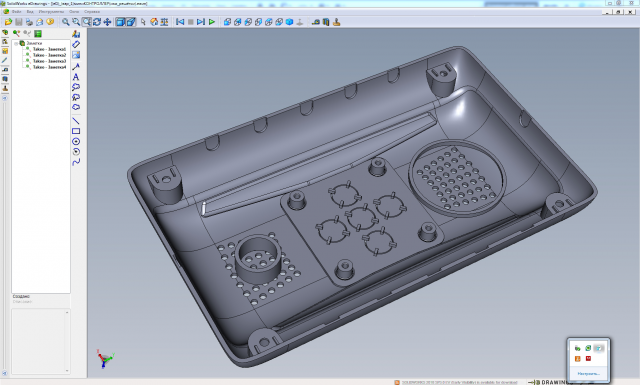Select the plain Cloud markup tool

coord(76,107)
